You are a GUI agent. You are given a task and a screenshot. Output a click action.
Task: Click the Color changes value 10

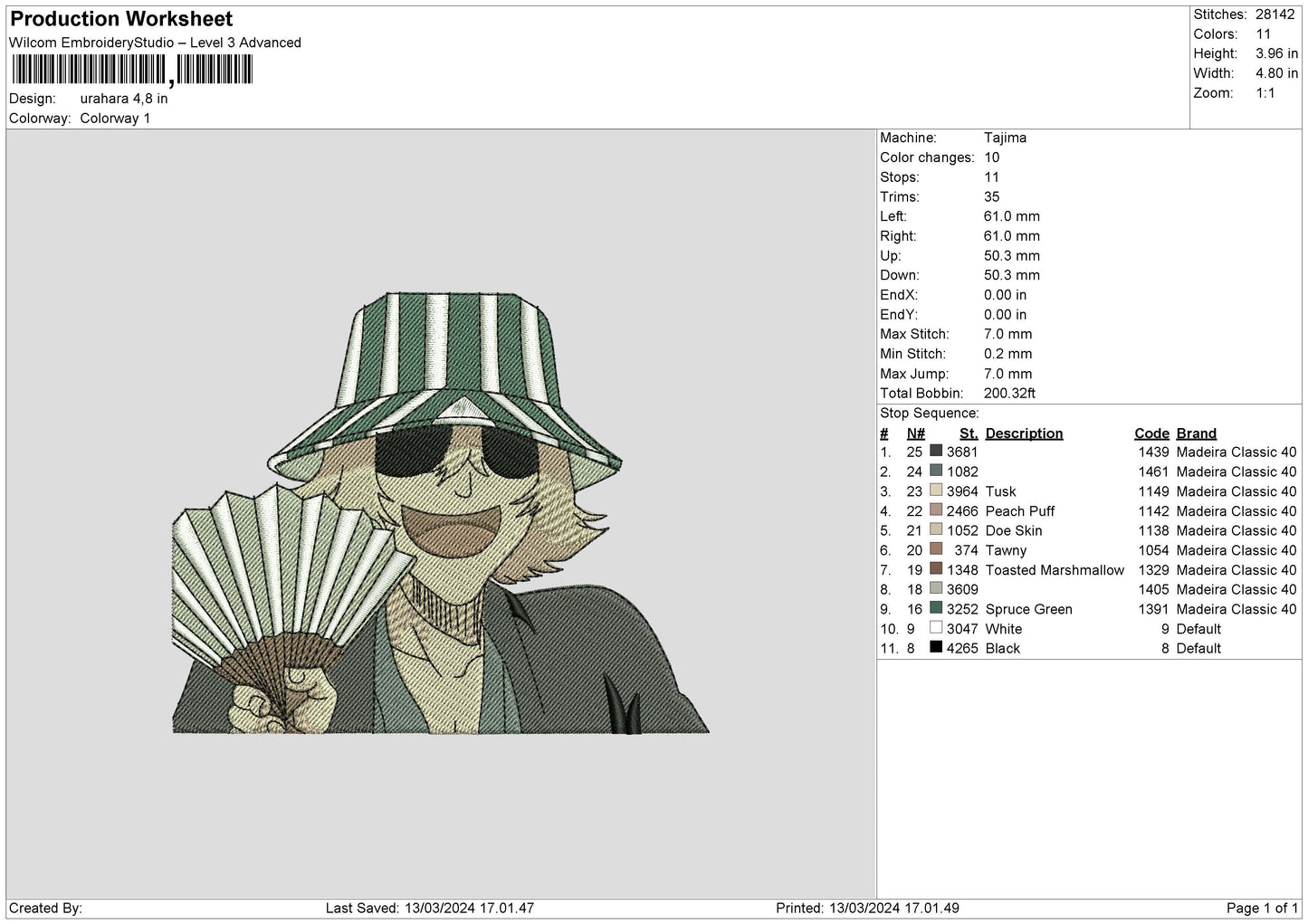(991, 157)
